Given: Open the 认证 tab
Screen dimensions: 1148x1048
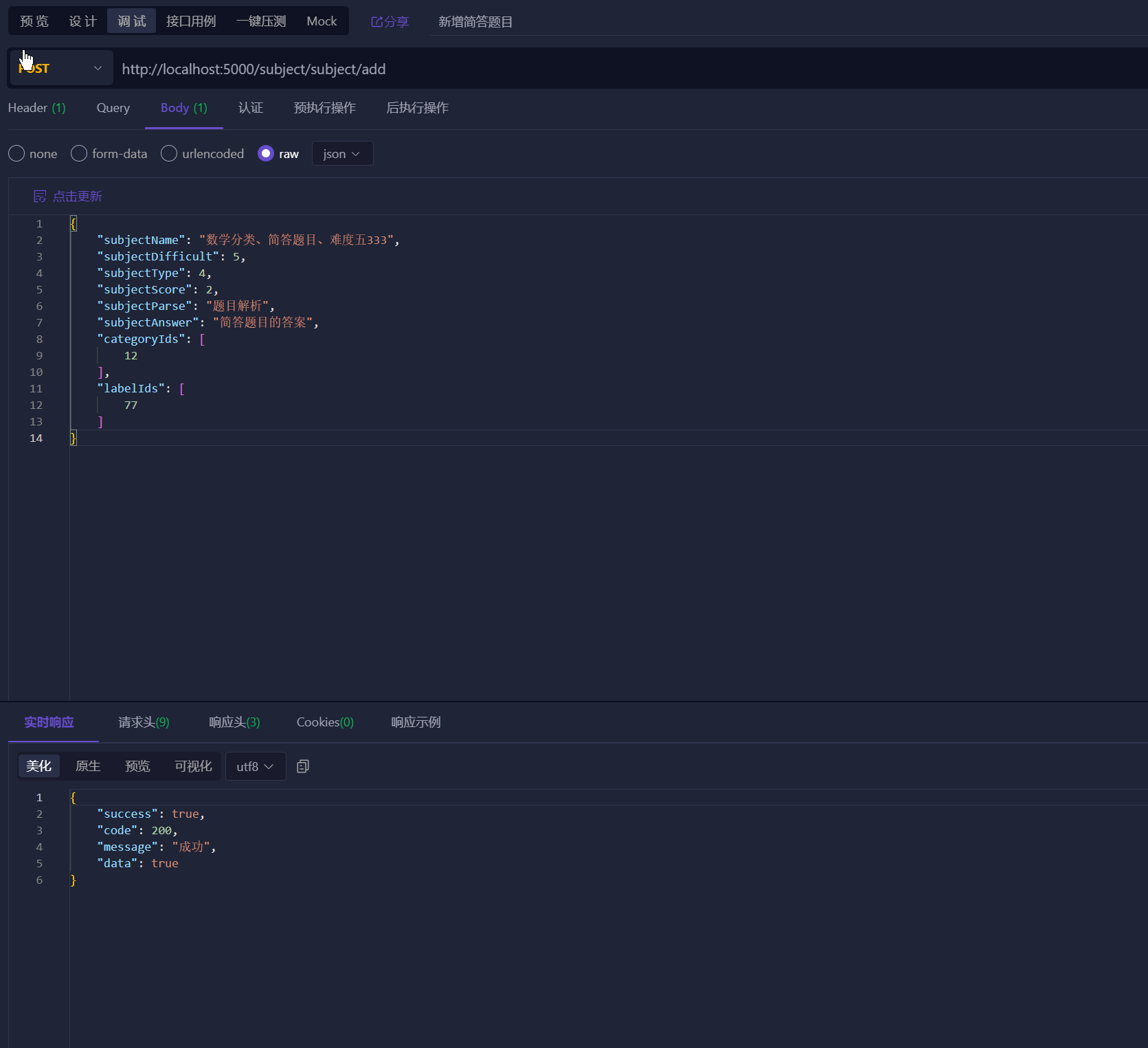Looking at the screenshot, I should coord(251,108).
